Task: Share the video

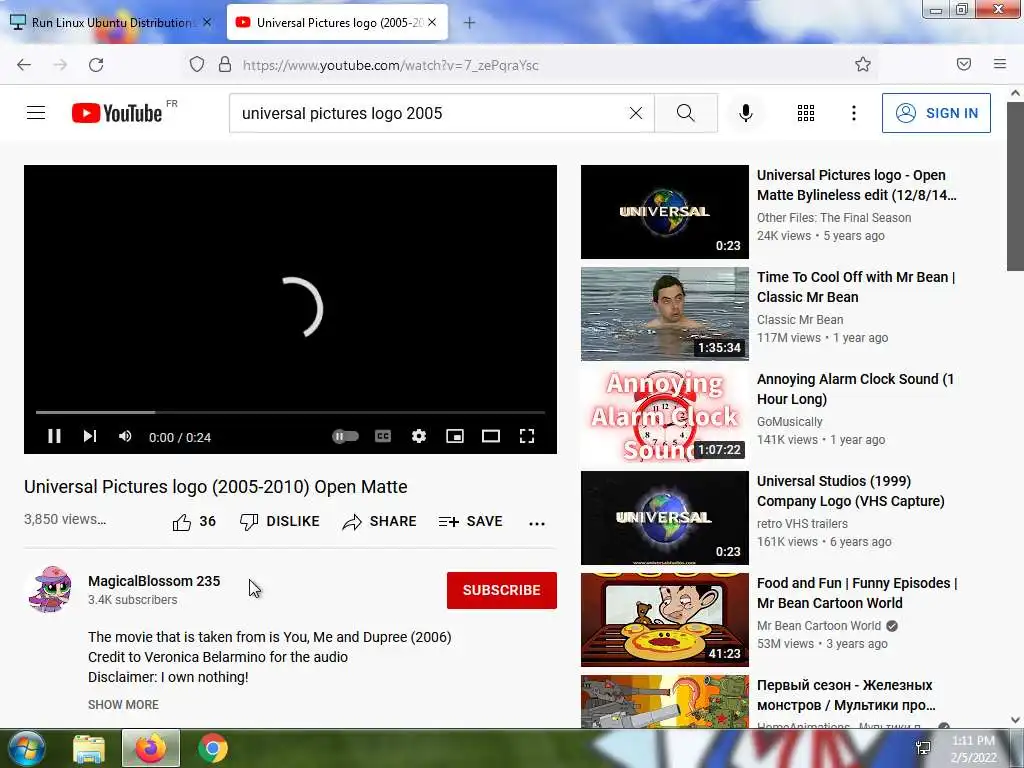Action: [x=379, y=522]
